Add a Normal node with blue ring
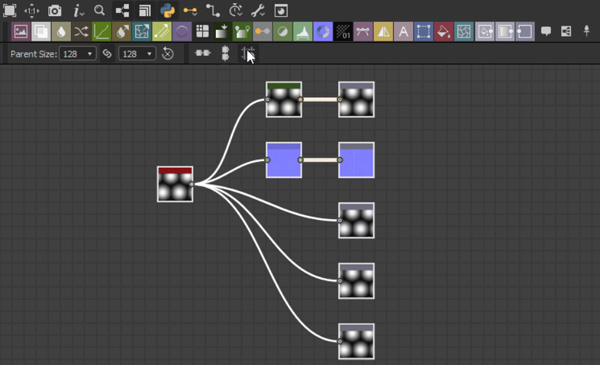600x365 pixels. (x=323, y=32)
